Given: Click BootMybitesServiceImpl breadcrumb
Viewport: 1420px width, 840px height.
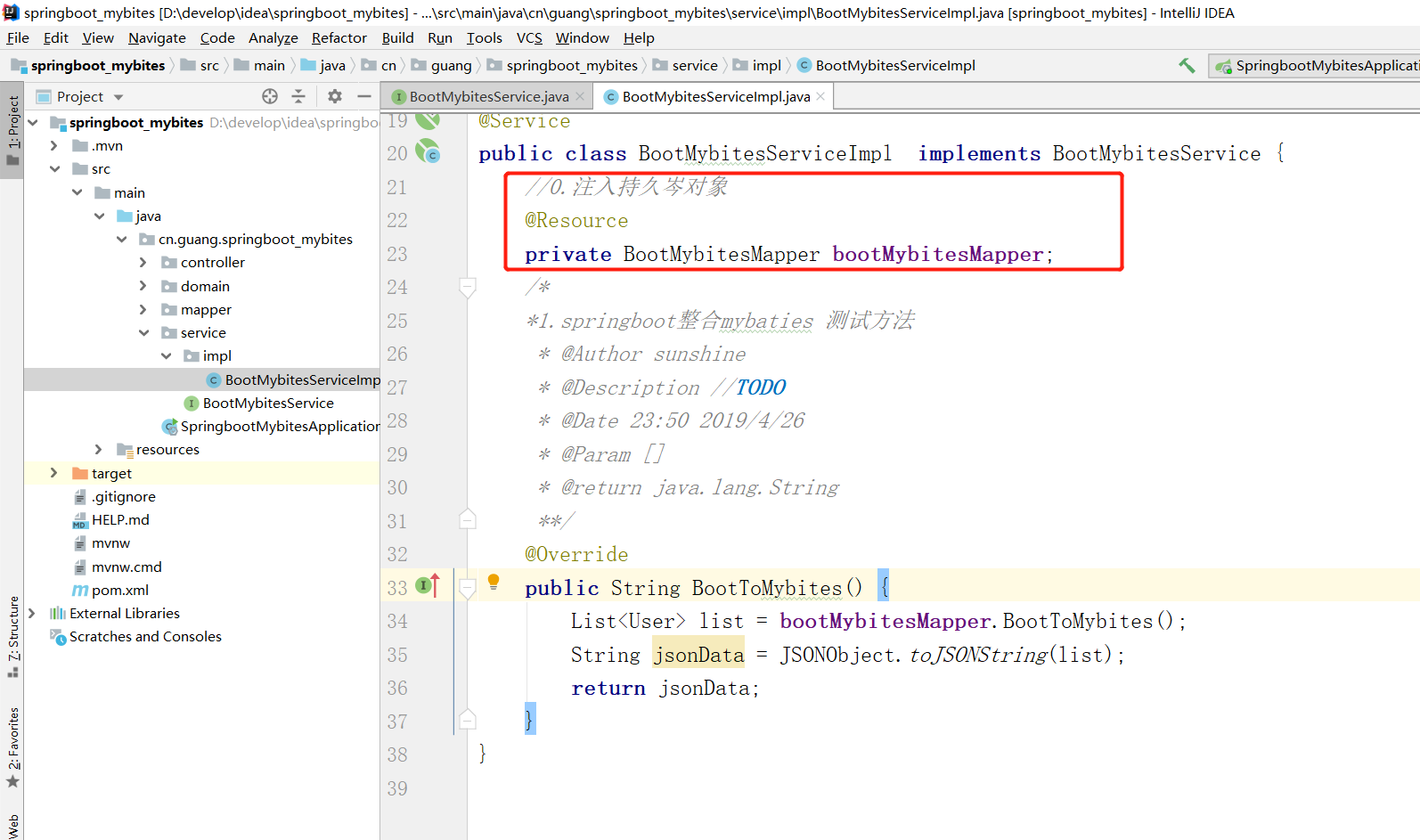Looking at the screenshot, I should click(886, 65).
